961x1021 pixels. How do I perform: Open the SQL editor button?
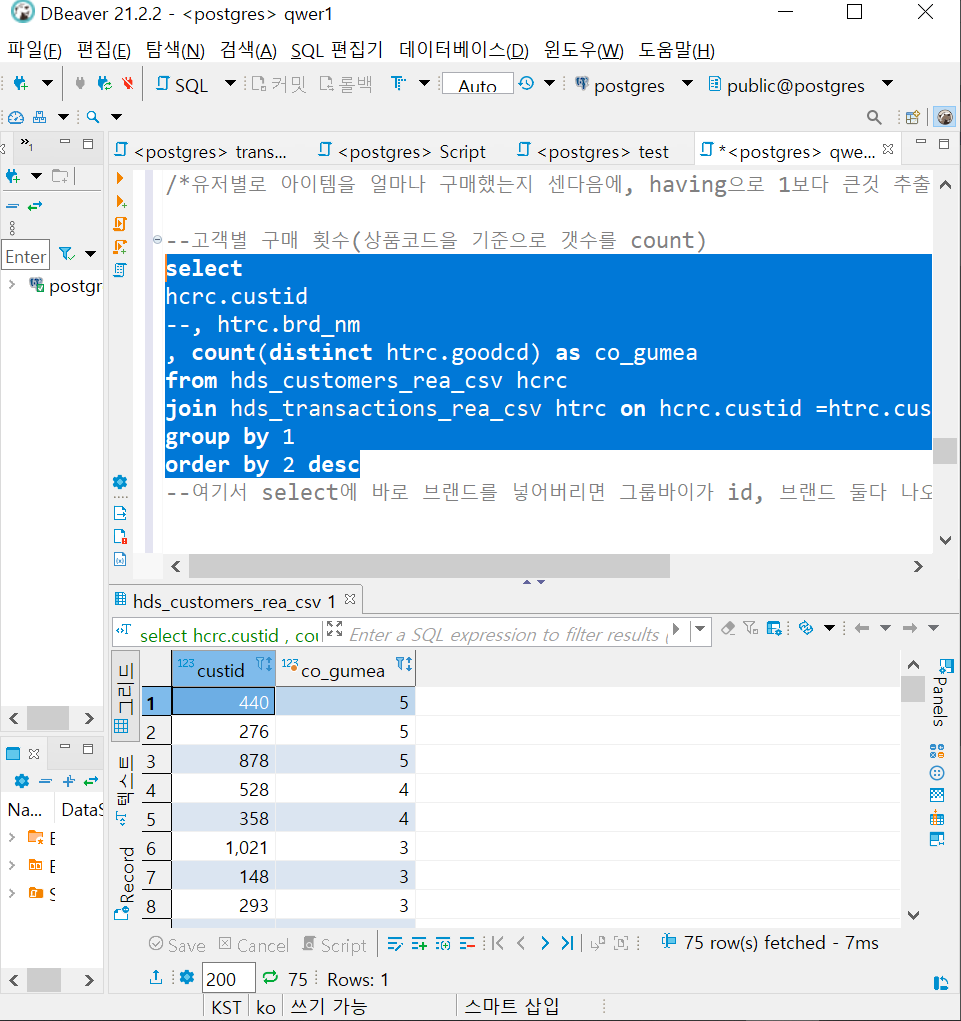pos(182,85)
